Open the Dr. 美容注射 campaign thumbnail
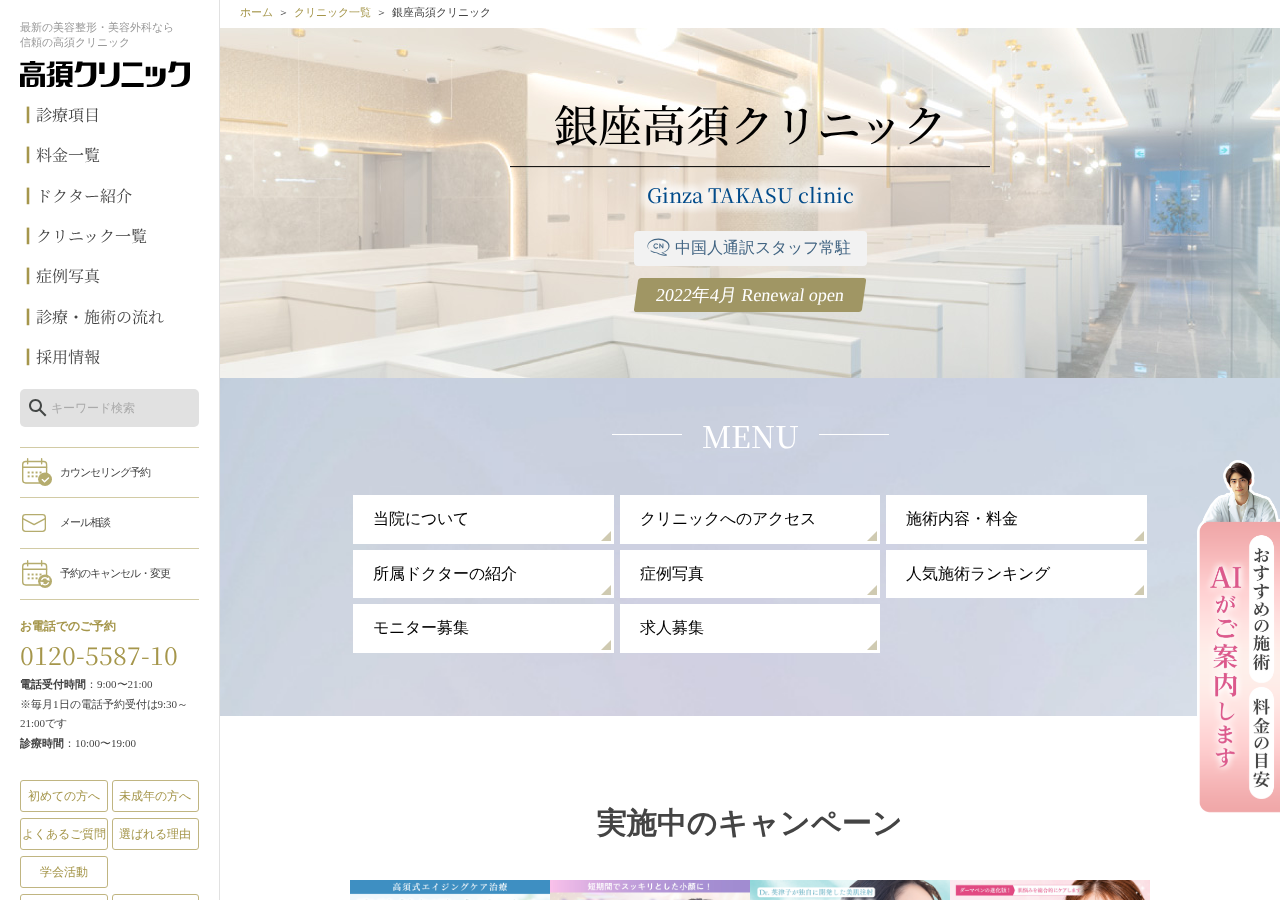Screen dimensions: 1280x900 tap(850, 890)
